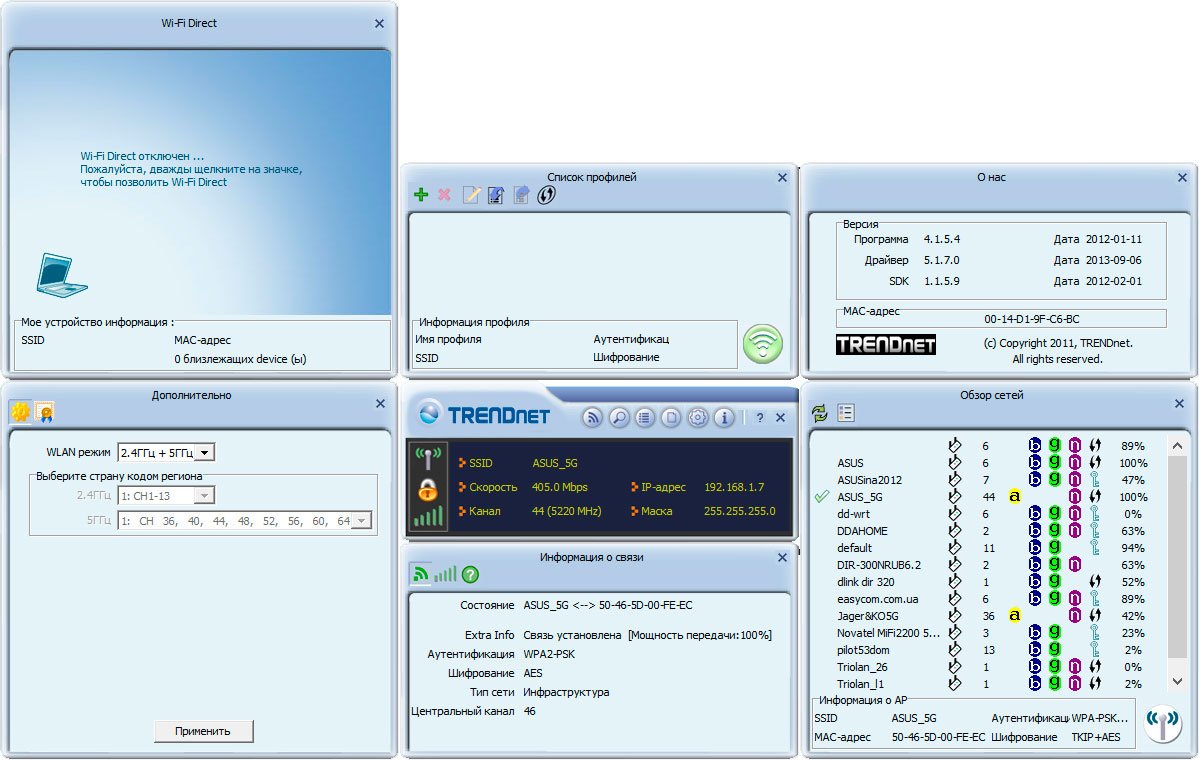
Task: Click the info 'i' icon in TRENDnet bar
Action: (724, 418)
